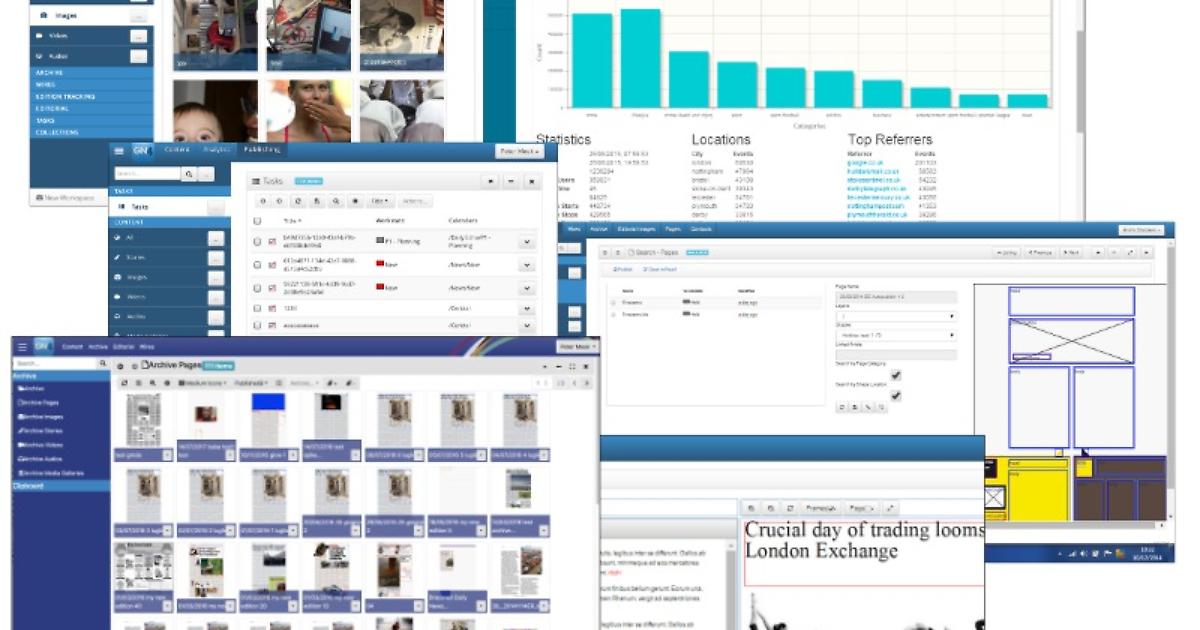Switch to the Publishing tab in Tasks window
This screenshot has width=1200, height=630.
tap(263, 150)
